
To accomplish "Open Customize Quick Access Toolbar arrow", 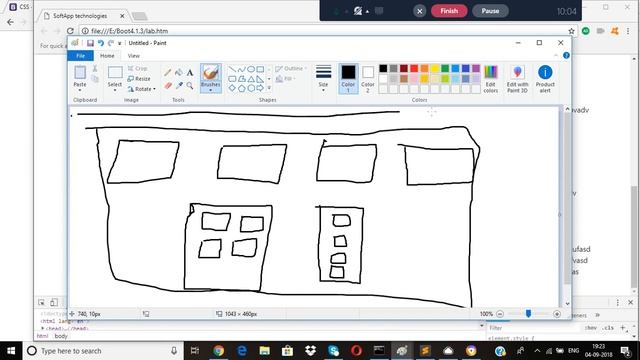I will click(120, 43).
